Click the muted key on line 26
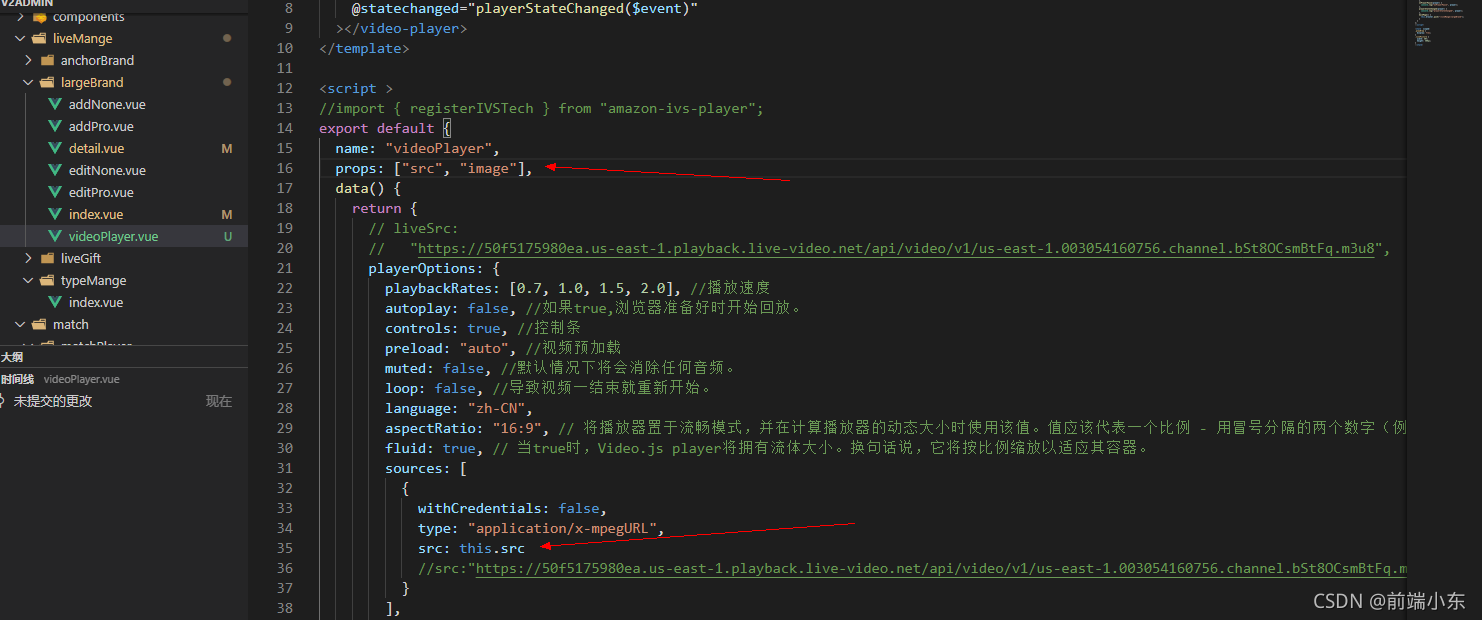This screenshot has height=620, width=1482. [406, 369]
